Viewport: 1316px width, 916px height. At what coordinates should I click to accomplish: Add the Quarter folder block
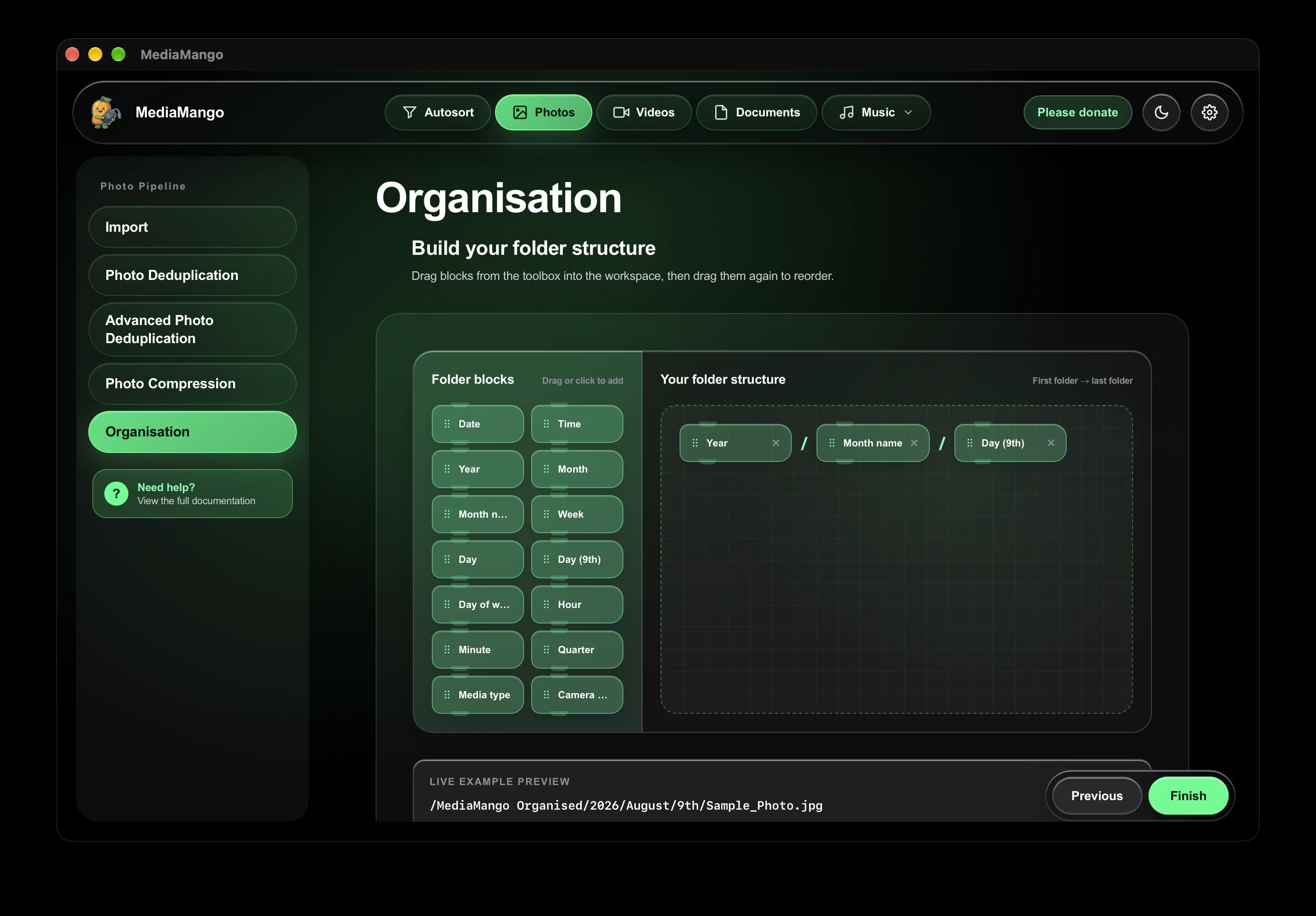577,650
